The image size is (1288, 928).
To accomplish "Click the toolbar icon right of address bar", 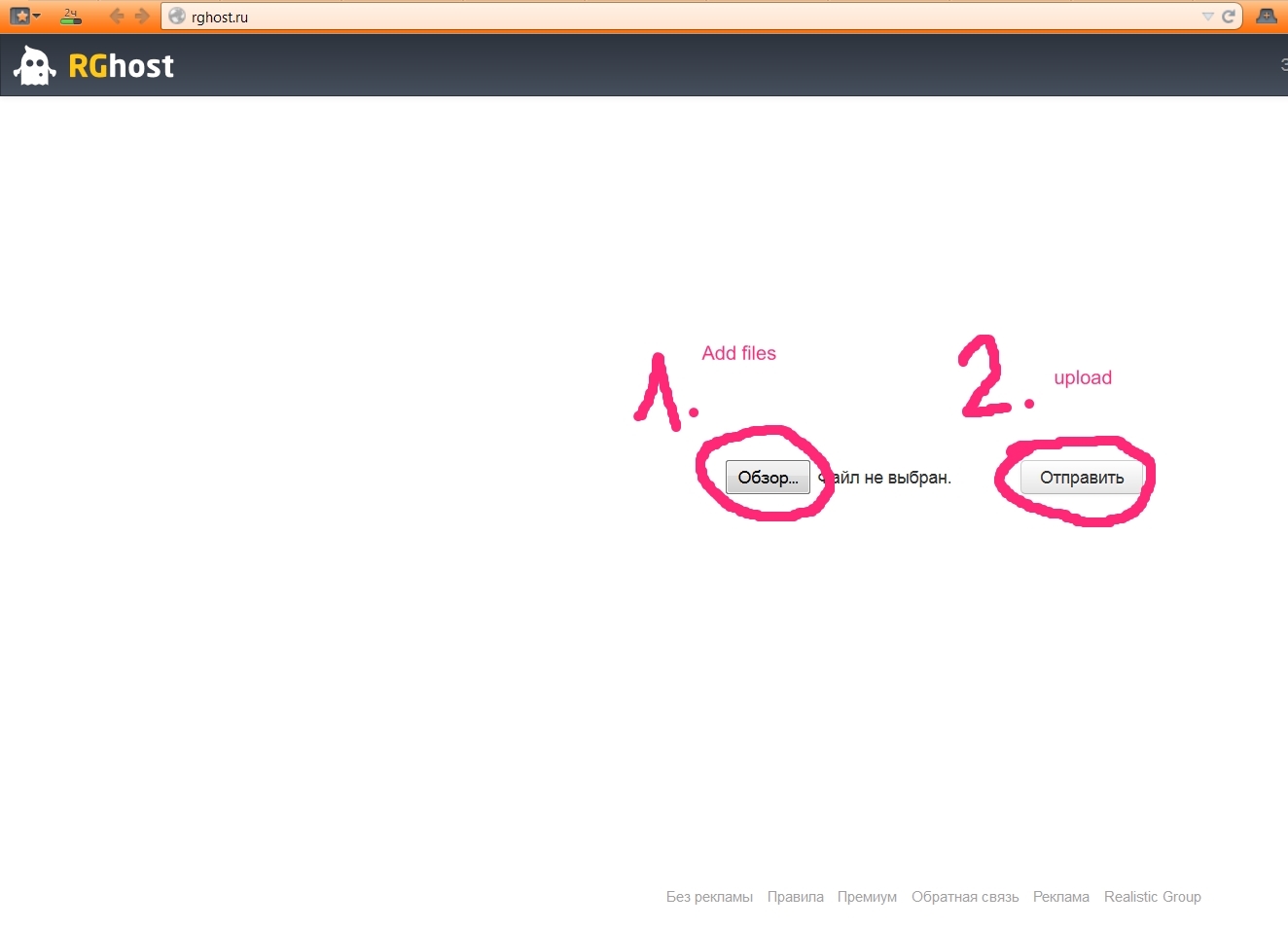I will (x=1267, y=17).
